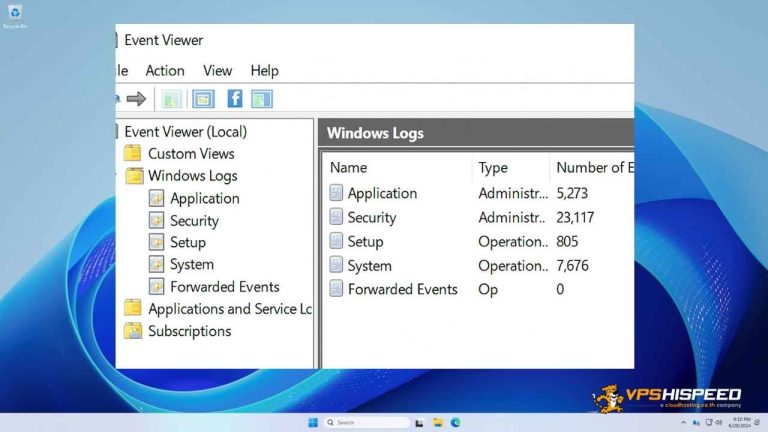This screenshot has height=432, width=768.
Task: Open the Help menu
Action: tap(264, 71)
